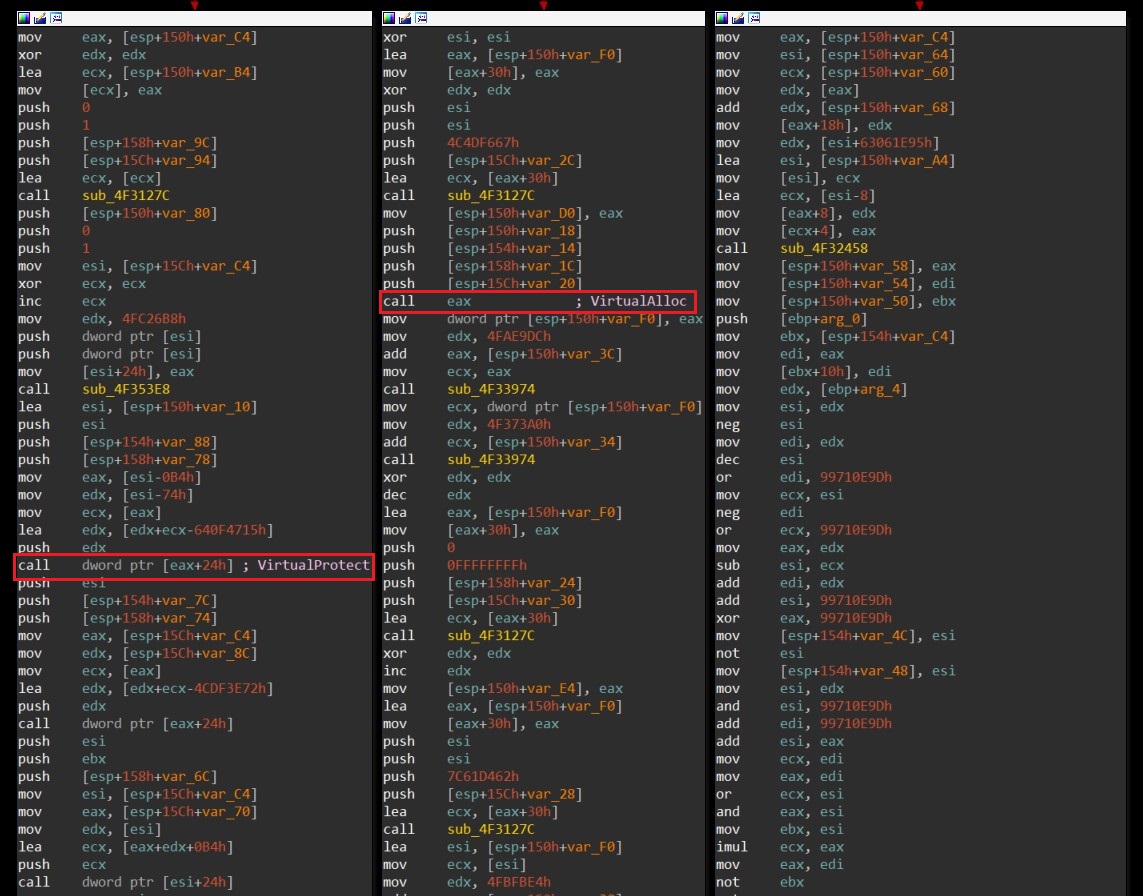The width and height of the screenshot is (1143, 896).
Task: Select 'mov [esp+150h+var_E4], eax' line
Action: pos(503,688)
